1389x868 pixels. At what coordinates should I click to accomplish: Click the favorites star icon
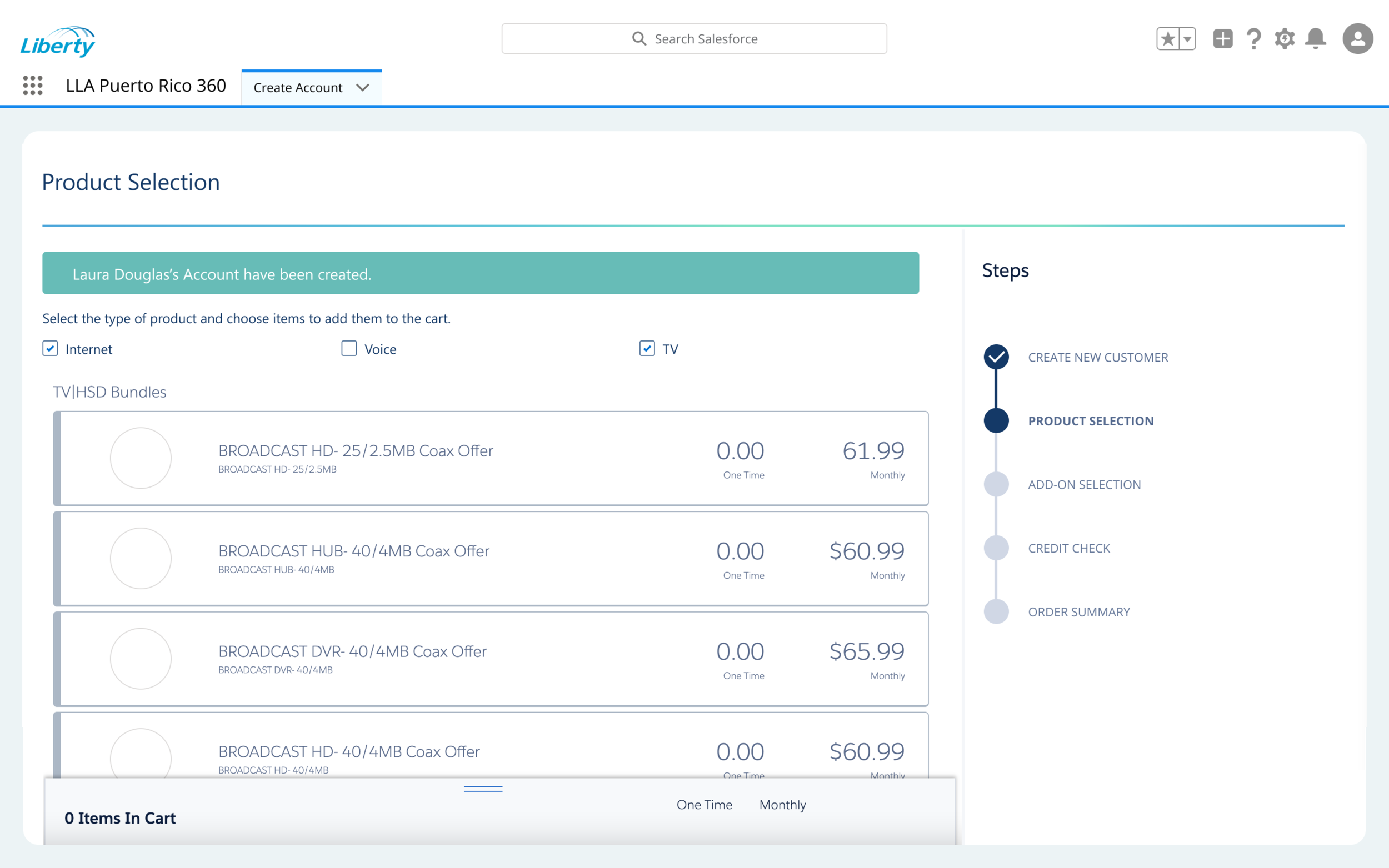pyautogui.click(x=1167, y=39)
